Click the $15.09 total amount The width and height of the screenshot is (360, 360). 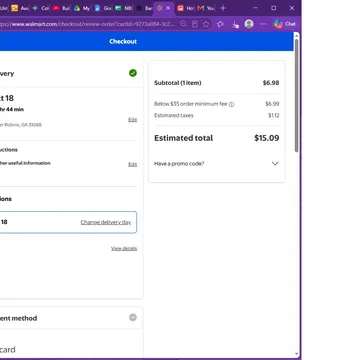click(267, 138)
